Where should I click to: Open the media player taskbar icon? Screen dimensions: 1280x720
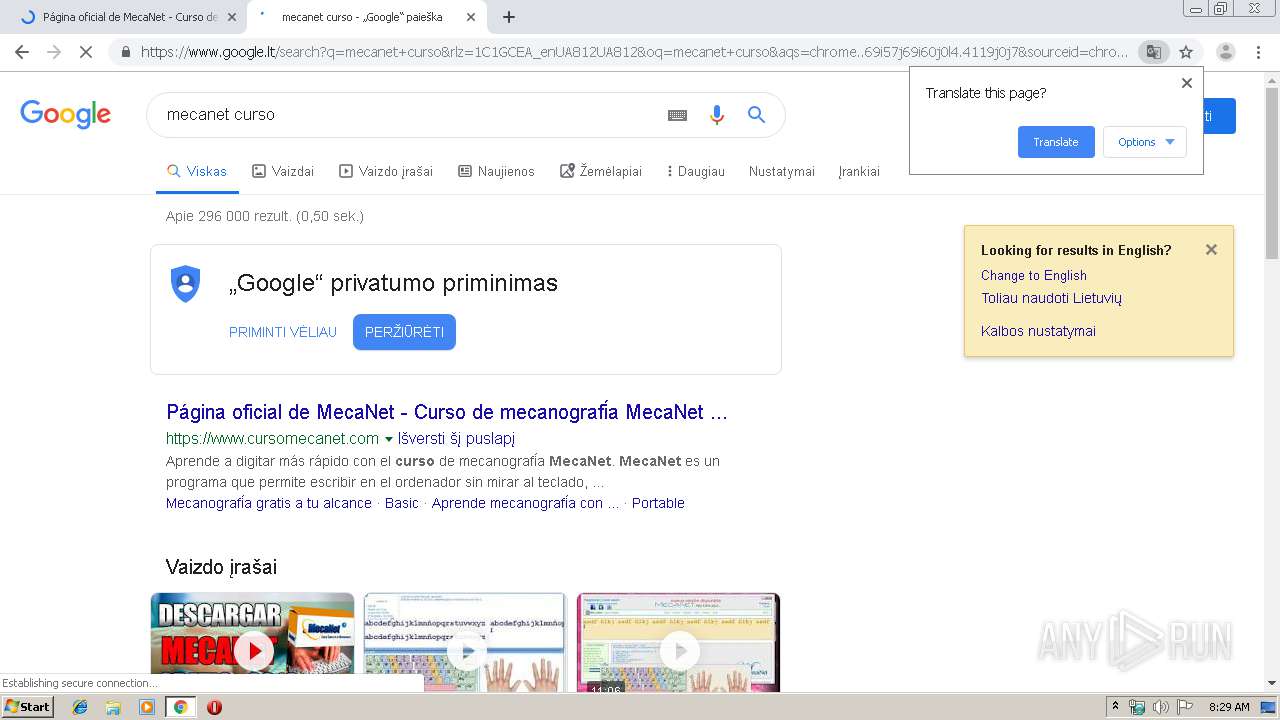pos(147,707)
